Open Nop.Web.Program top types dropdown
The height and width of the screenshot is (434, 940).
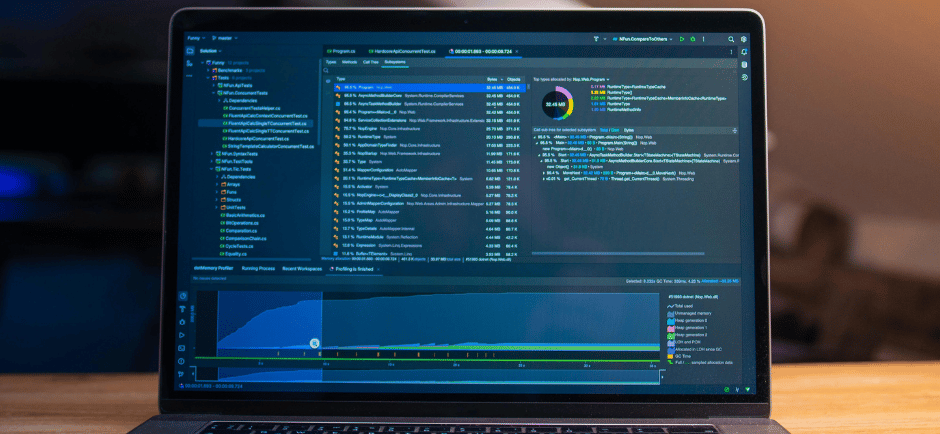pos(590,79)
